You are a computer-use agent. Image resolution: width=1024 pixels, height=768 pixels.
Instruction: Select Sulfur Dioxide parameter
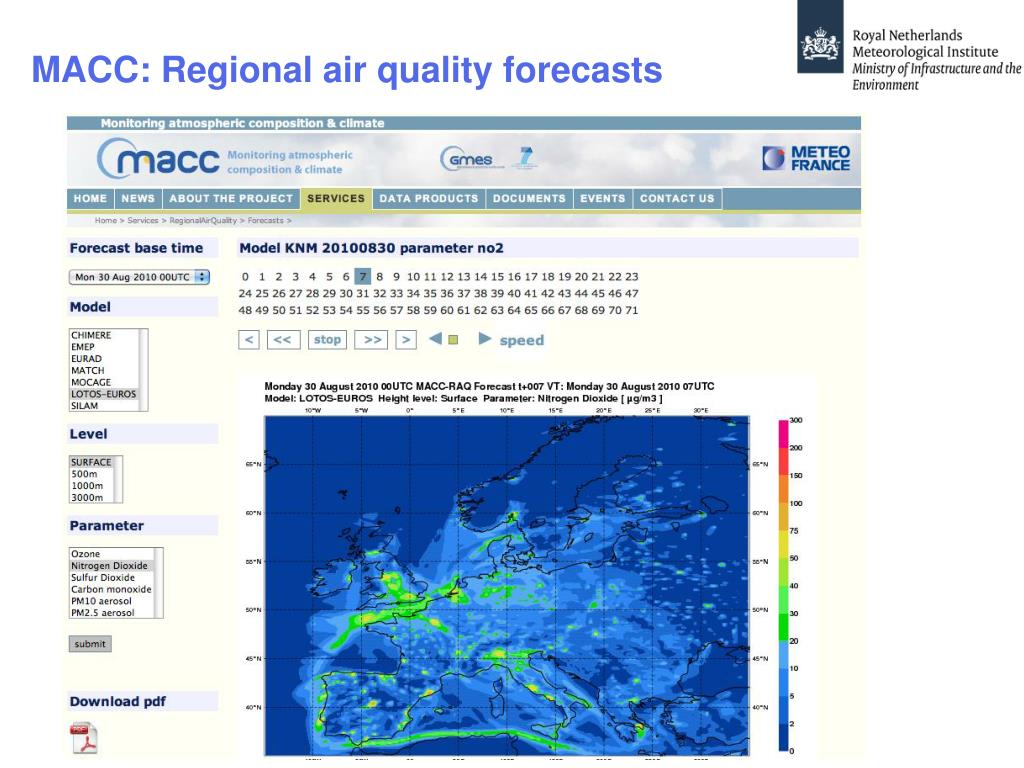point(112,577)
